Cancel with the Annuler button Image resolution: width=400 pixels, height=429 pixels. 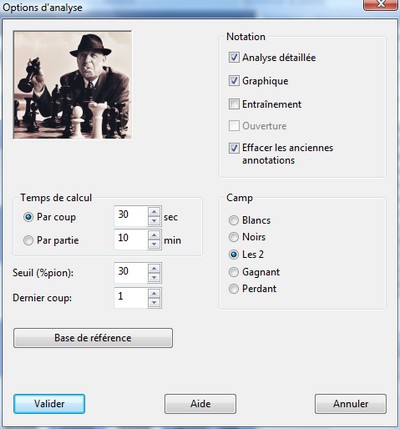351,404
